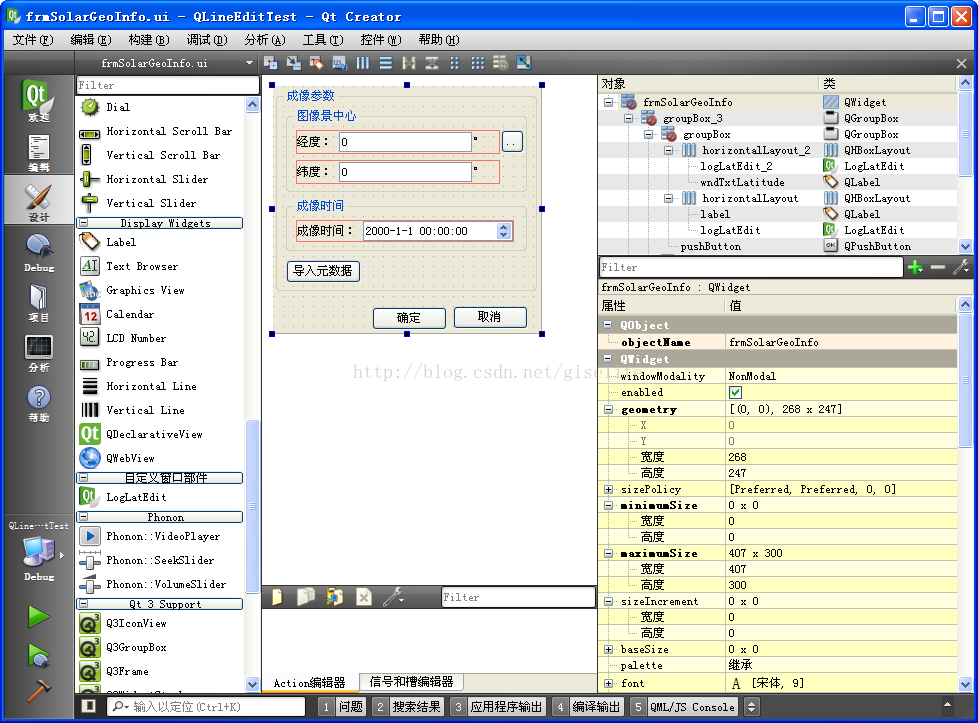Apply horizontal layout from the form toolbar
This screenshot has width=978, height=723.
362,63
